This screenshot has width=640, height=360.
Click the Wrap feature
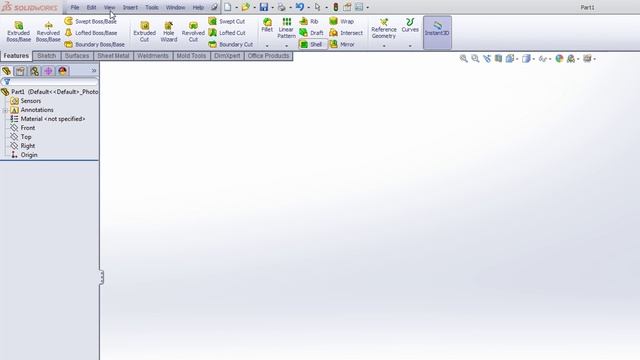point(342,21)
